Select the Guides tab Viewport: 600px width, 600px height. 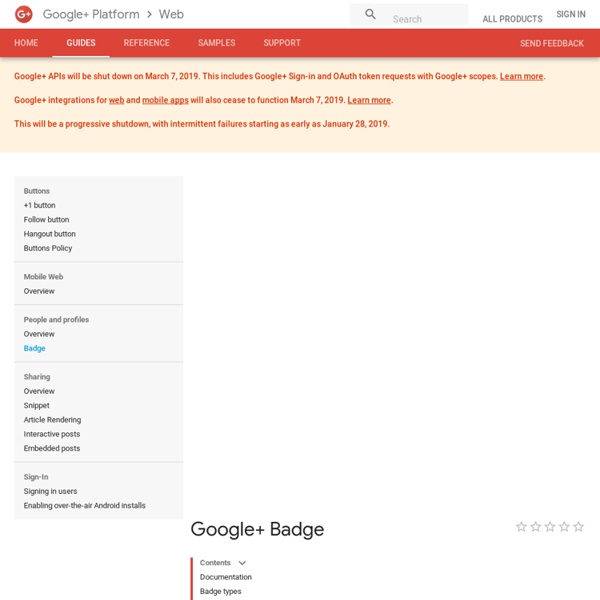pyautogui.click(x=81, y=43)
